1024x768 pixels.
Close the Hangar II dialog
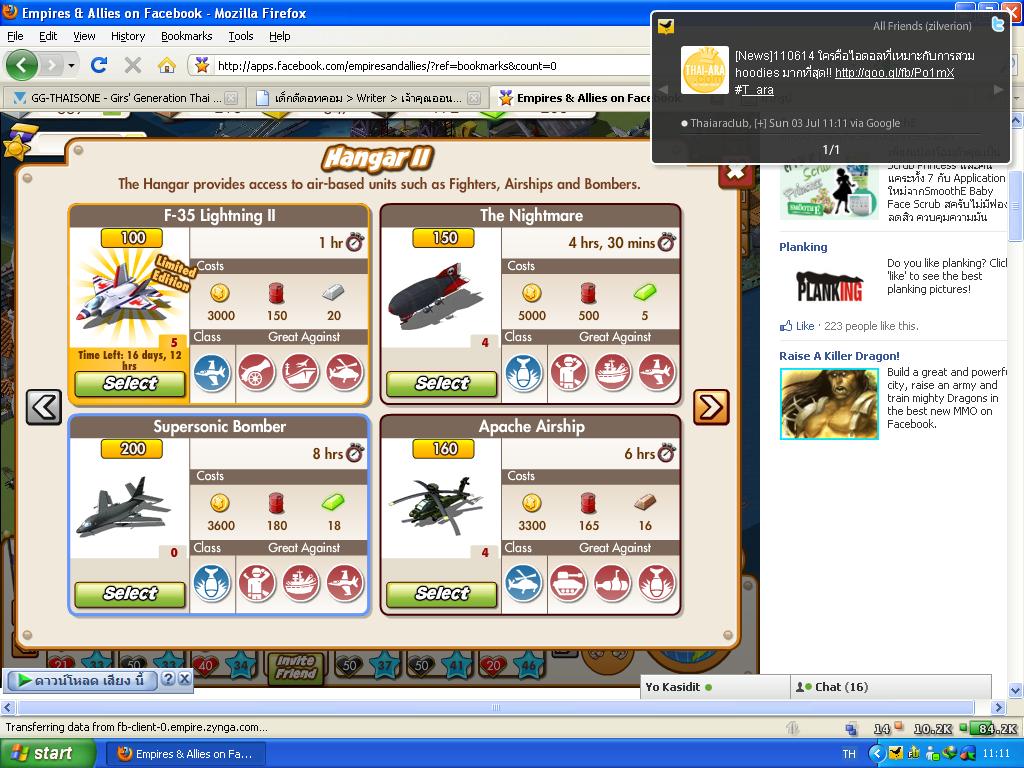click(x=735, y=173)
